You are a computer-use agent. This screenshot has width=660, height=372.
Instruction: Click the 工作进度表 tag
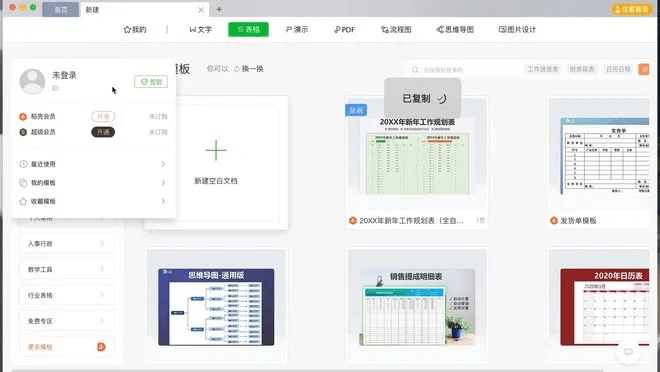coord(543,69)
